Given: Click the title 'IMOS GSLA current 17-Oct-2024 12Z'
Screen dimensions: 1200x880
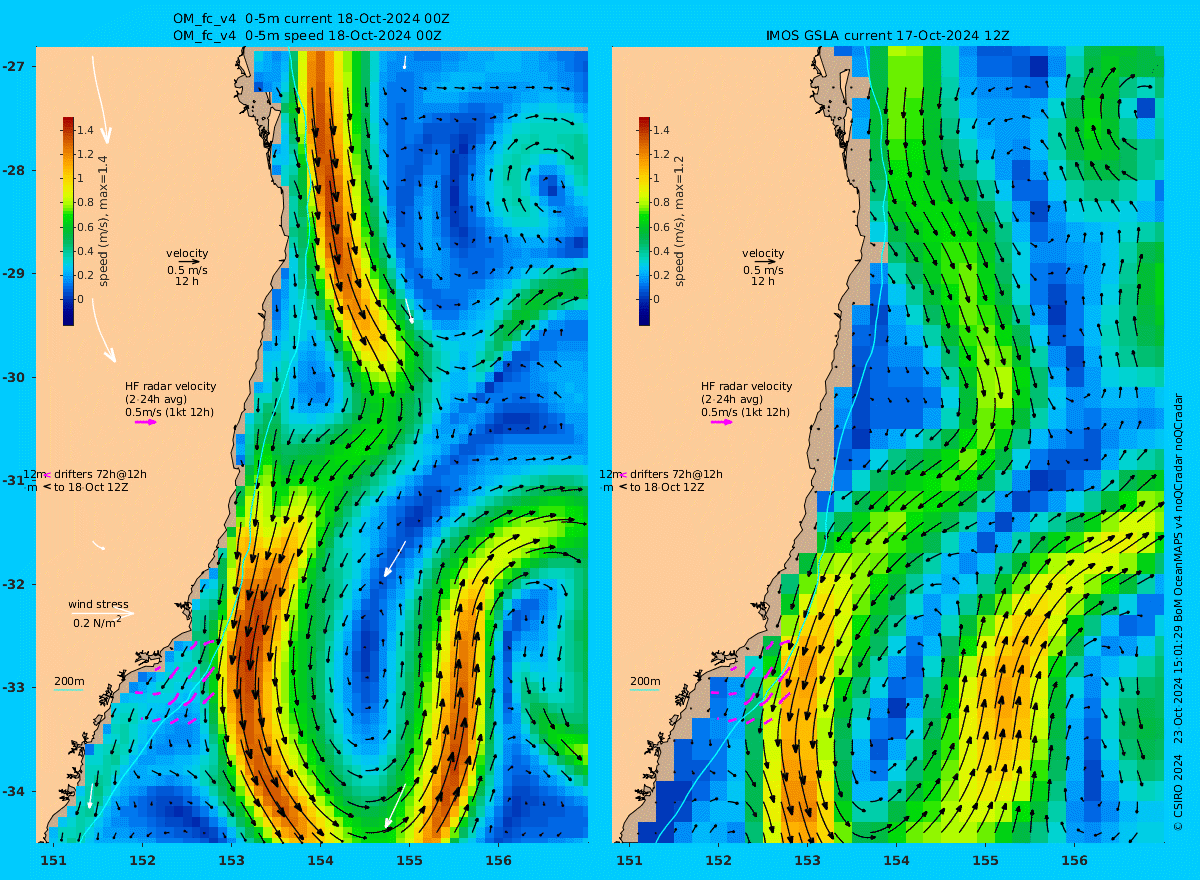Looking at the screenshot, I should coord(887,35).
